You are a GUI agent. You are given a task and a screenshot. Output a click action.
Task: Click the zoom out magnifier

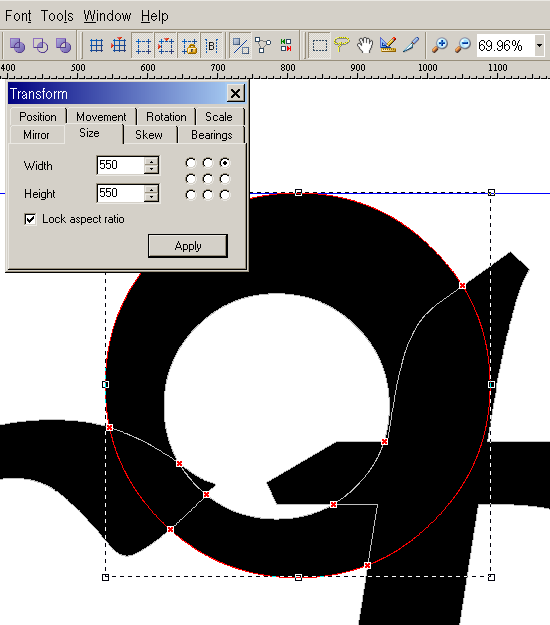point(463,45)
